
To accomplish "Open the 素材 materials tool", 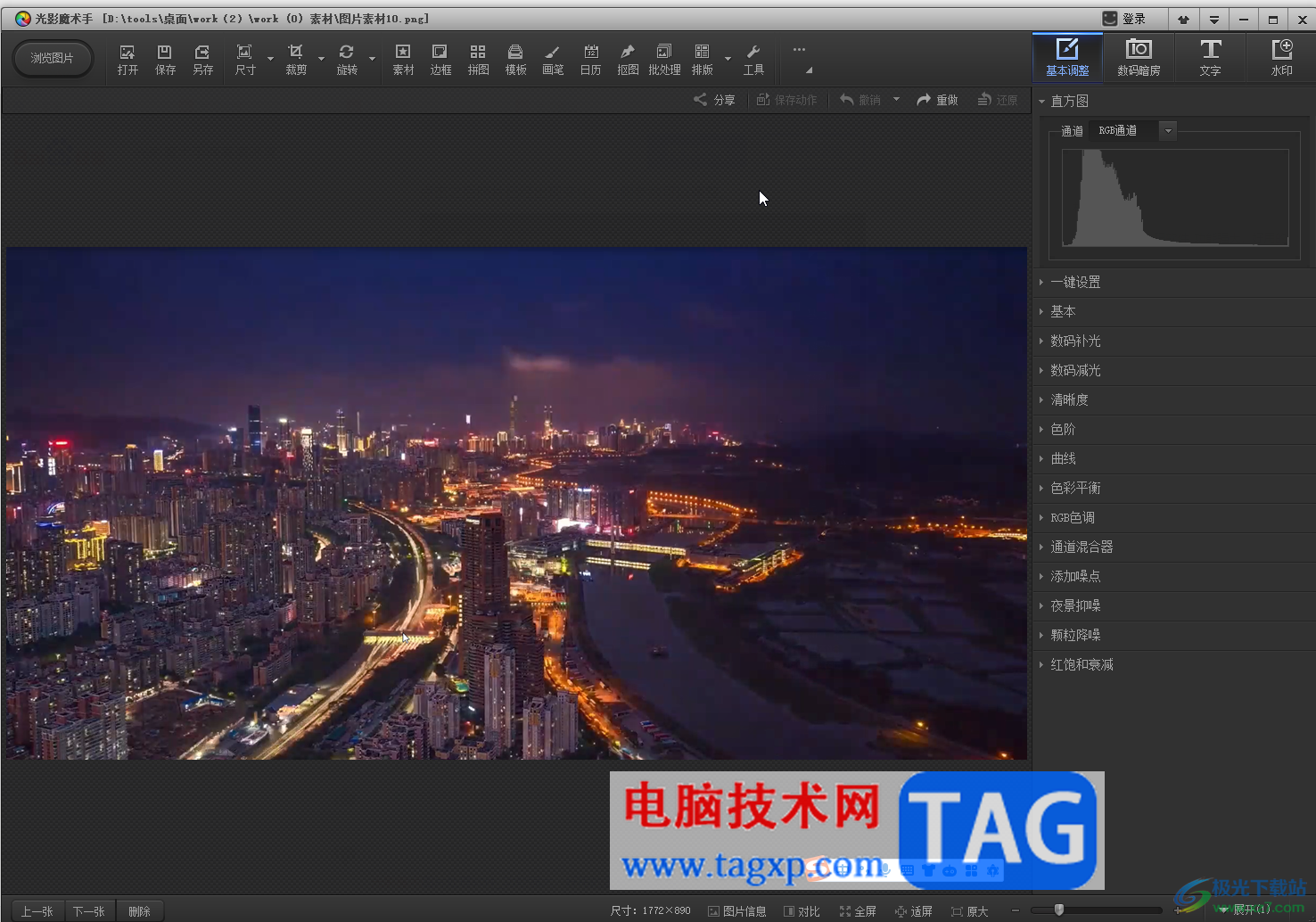I will pos(403,59).
